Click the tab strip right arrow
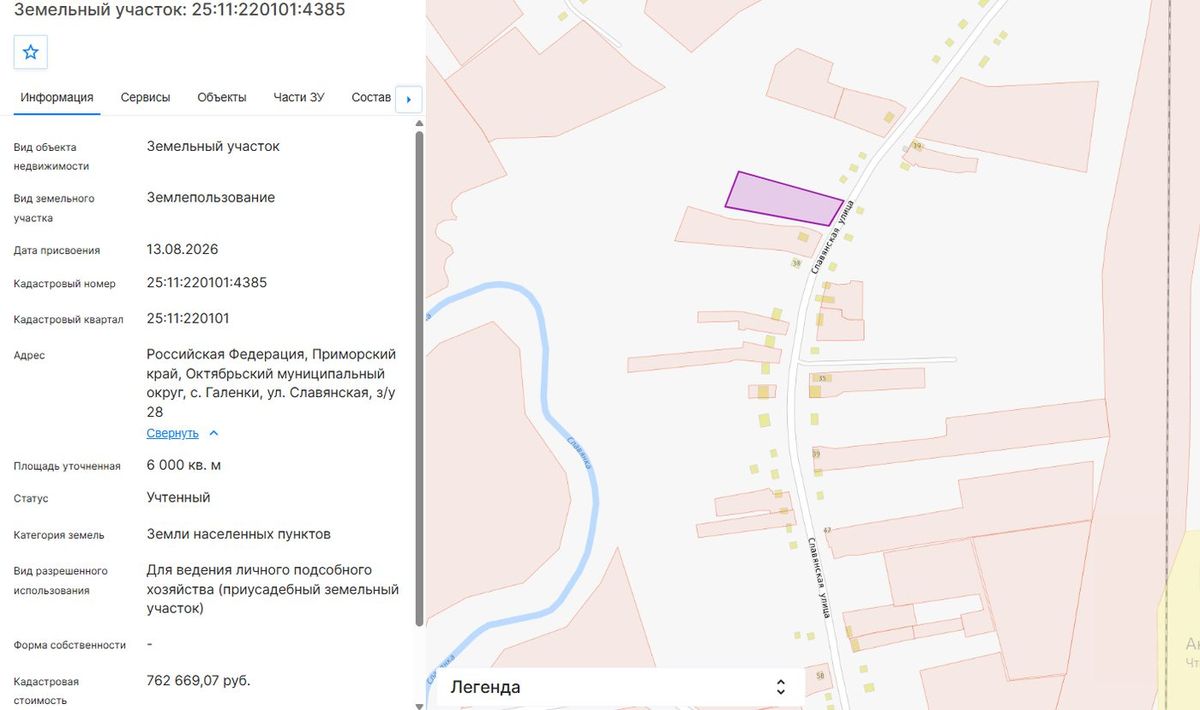This screenshot has width=1200, height=710. click(x=409, y=99)
